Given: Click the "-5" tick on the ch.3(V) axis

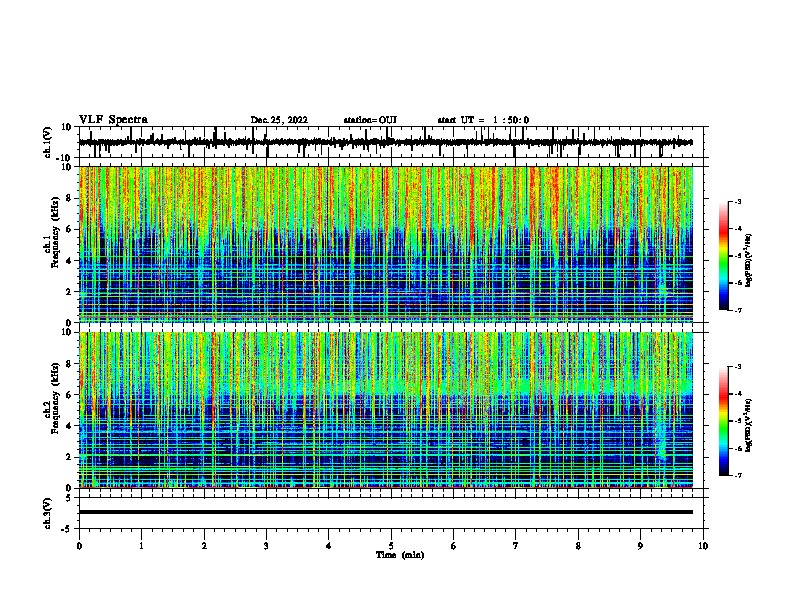Looking at the screenshot, I should click(x=68, y=529).
